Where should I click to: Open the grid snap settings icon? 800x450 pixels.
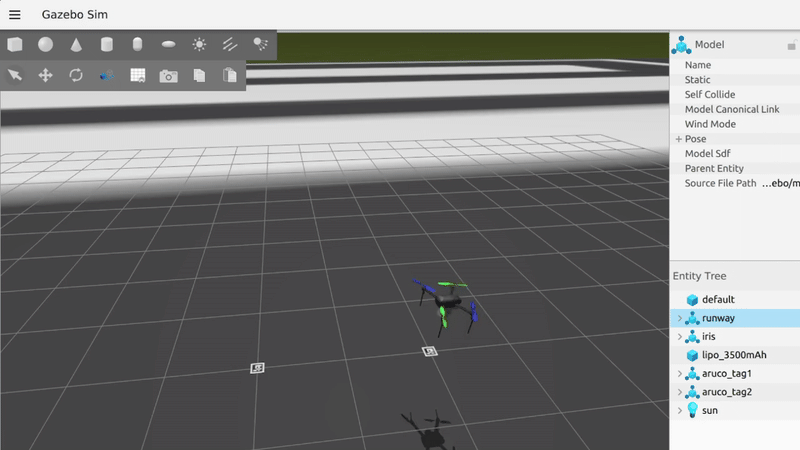(138, 75)
